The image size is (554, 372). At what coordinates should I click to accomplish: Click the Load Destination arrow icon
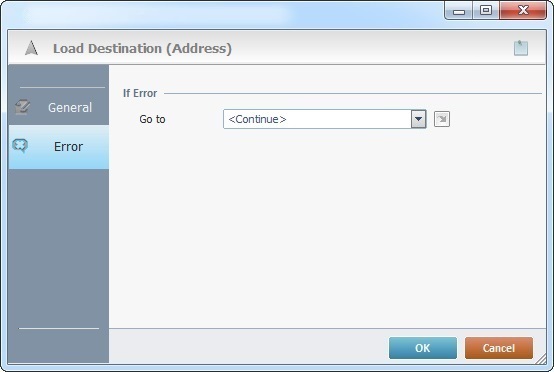pyautogui.click(x=31, y=48)
